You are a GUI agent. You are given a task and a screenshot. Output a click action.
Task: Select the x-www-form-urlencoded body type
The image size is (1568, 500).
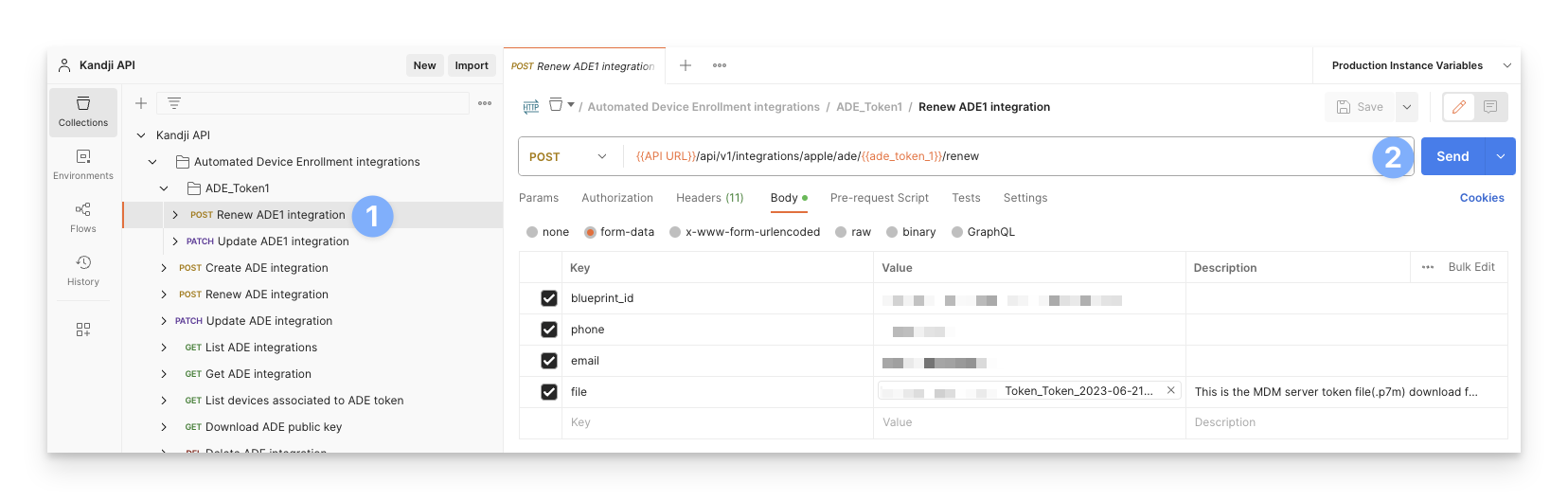point(675,232)
